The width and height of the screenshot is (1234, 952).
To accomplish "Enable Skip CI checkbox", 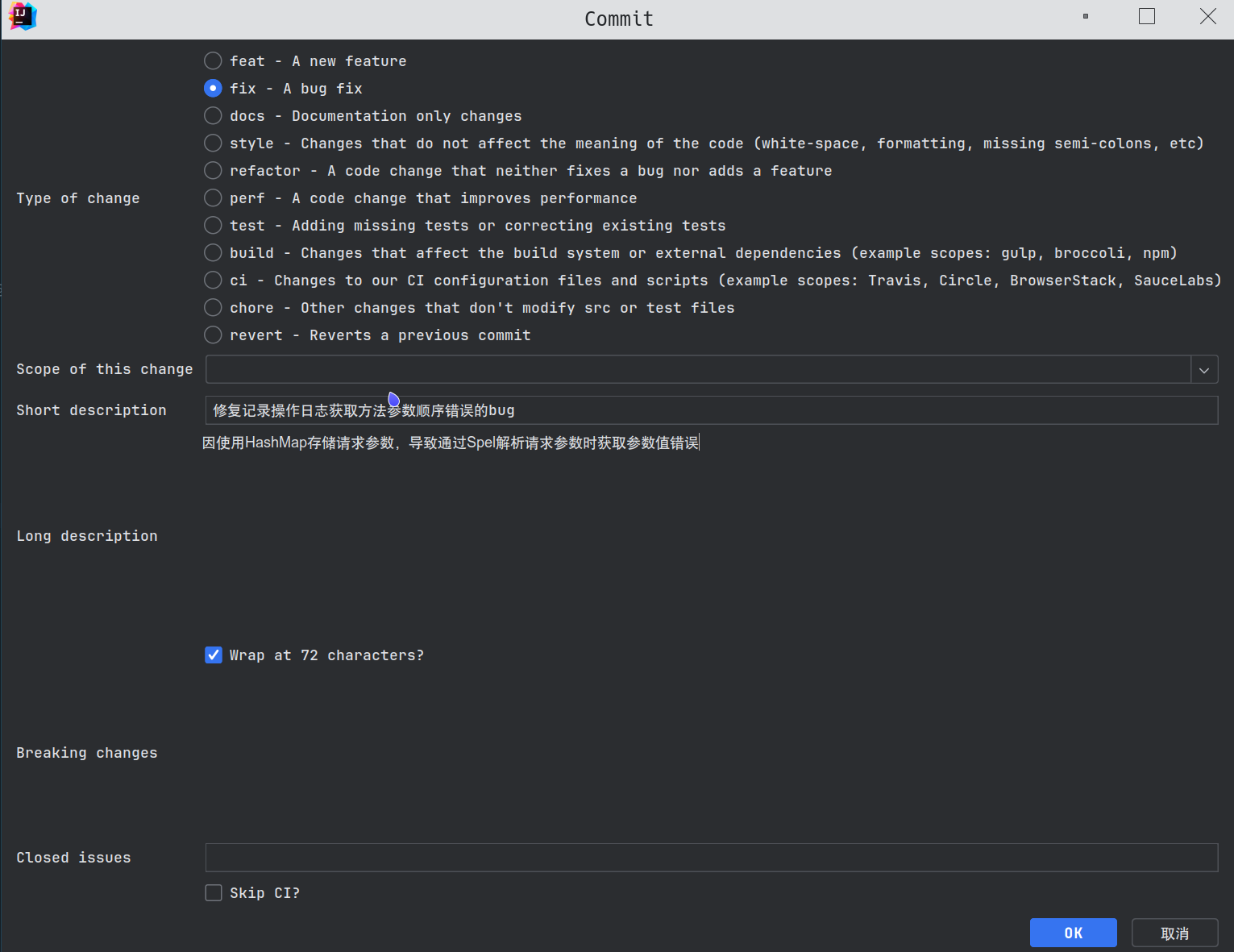I will pos(214,893).
